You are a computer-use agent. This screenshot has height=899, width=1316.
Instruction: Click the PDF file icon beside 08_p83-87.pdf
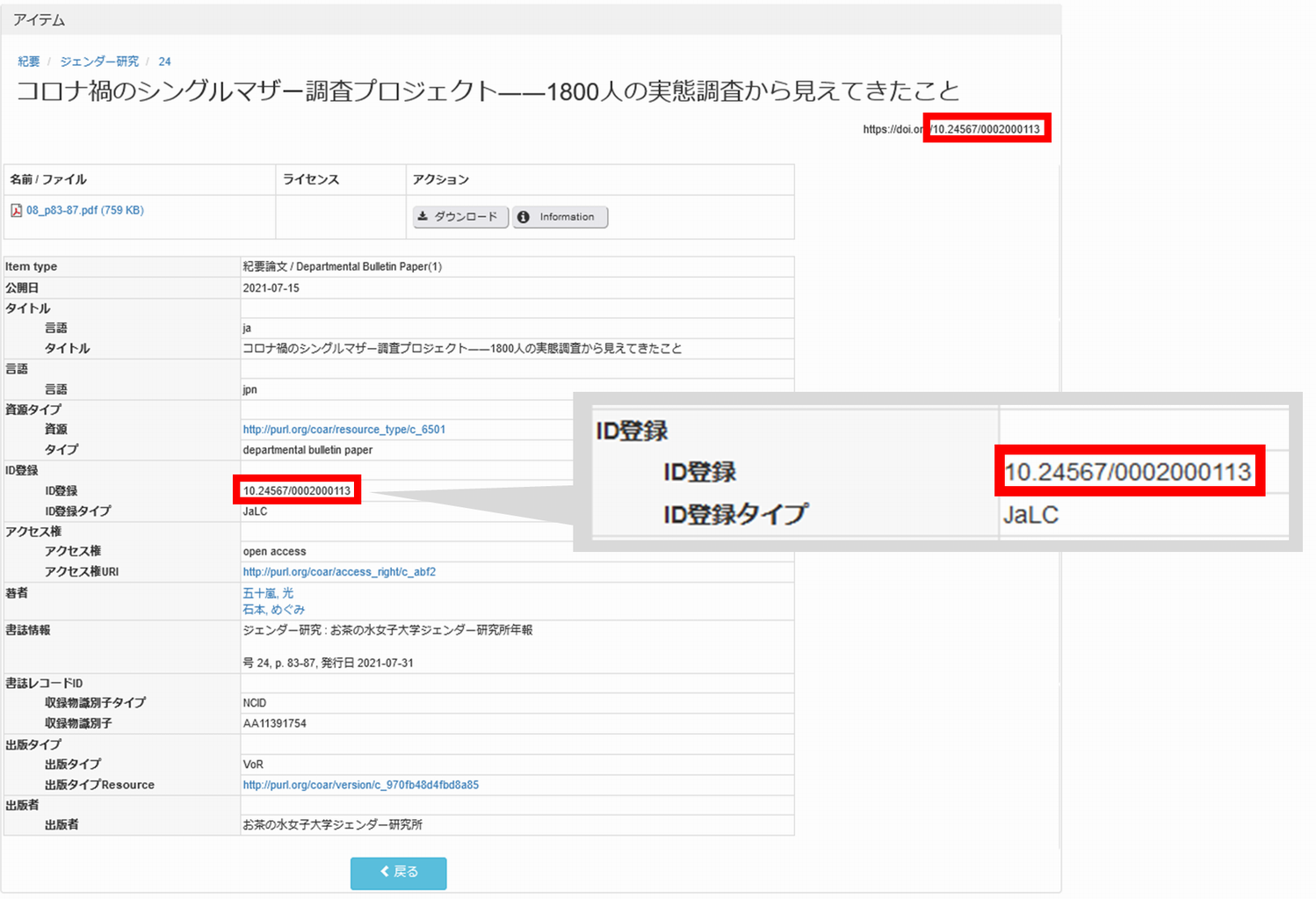click(x=16, y=211)
